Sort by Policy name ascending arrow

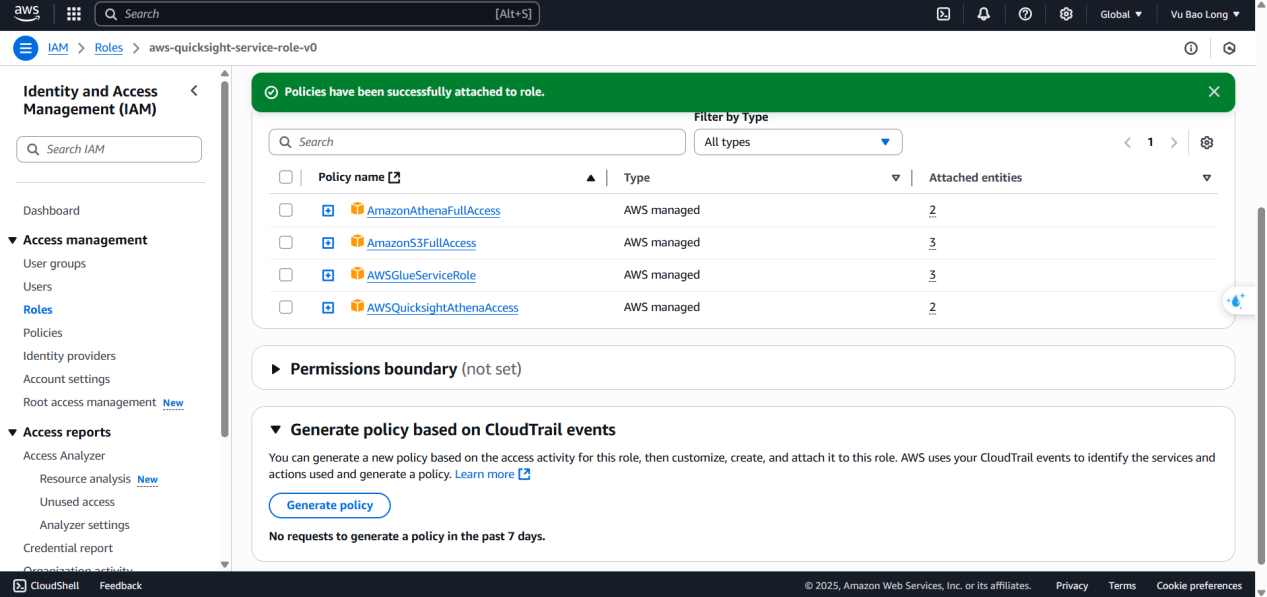[591, 178]
